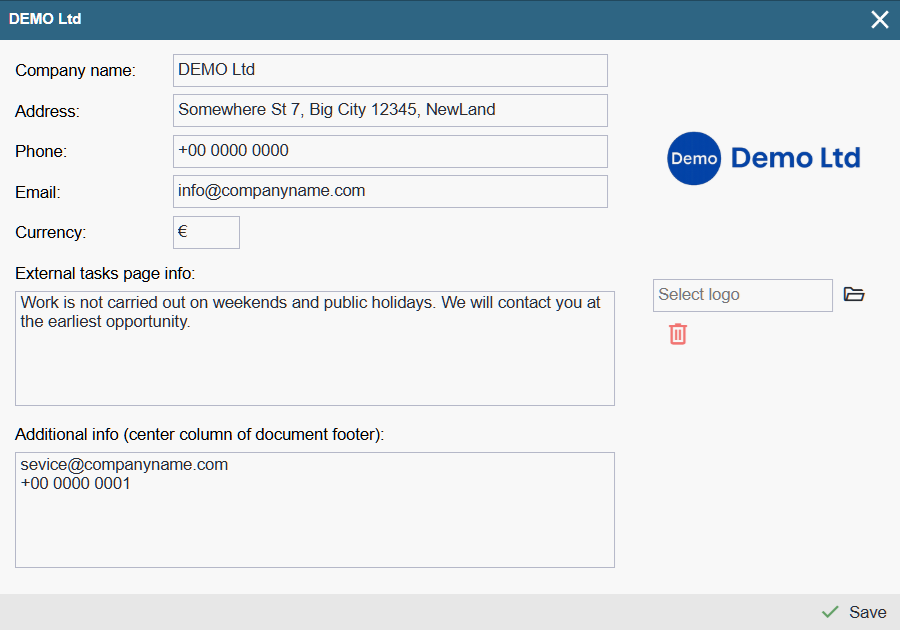Click into the Address text field
The image size is (900, 630).
390,111
